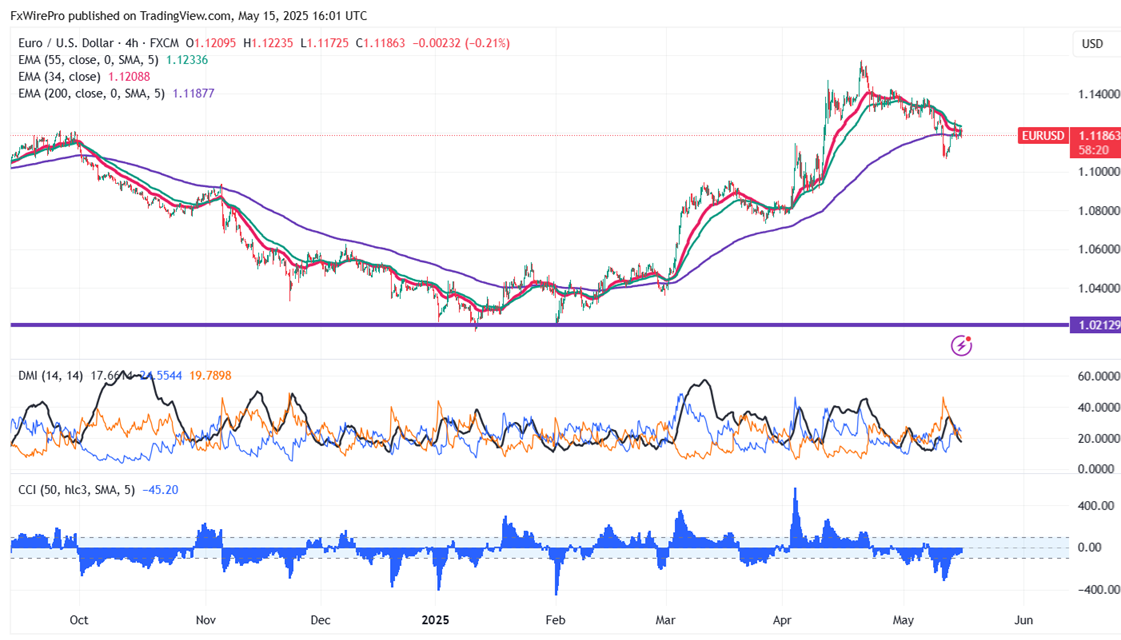Screen dimensions: 1121x640
Task: Click the 2025 label on time axis
Action: coord(436,620)
